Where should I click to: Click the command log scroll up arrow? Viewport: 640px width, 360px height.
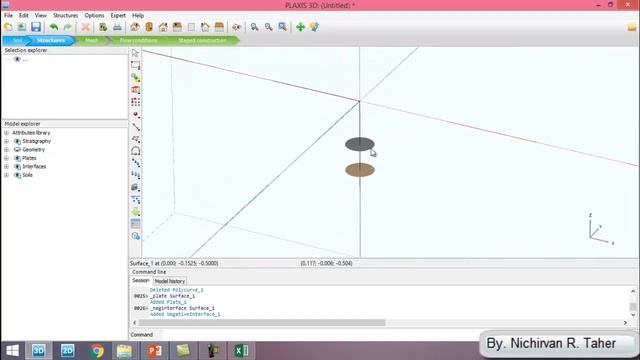pyautogui.click(x=633, y=291)
